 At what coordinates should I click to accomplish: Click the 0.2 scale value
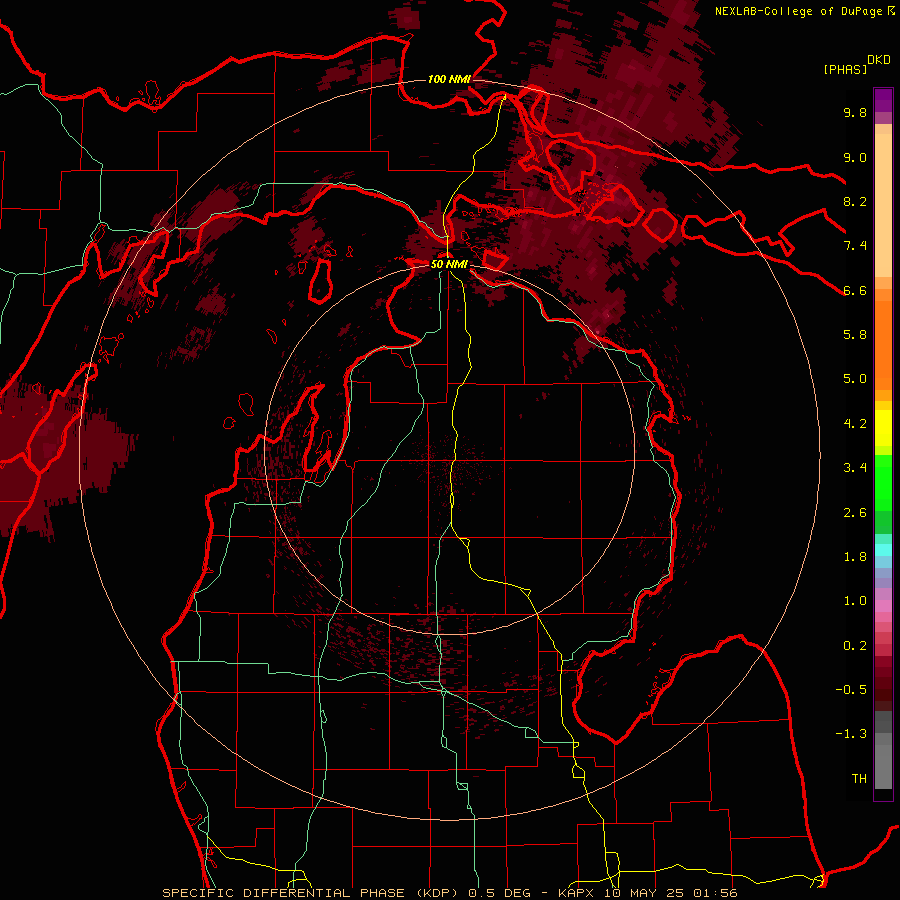(x=855, y=646)
